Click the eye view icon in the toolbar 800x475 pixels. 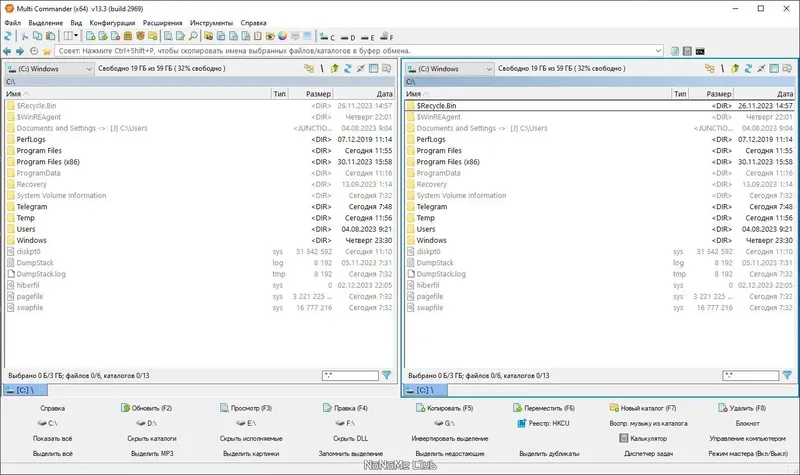(x=270, y=36)
